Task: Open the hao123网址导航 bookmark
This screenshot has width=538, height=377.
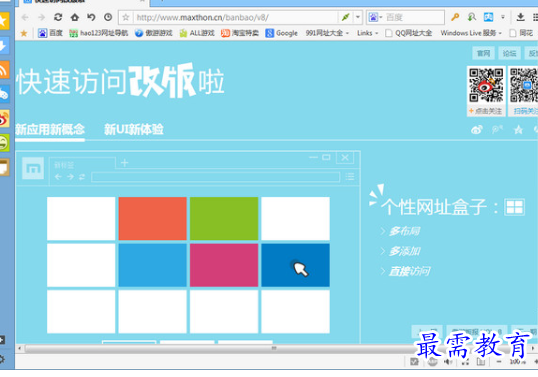Action: click(98, 33)
